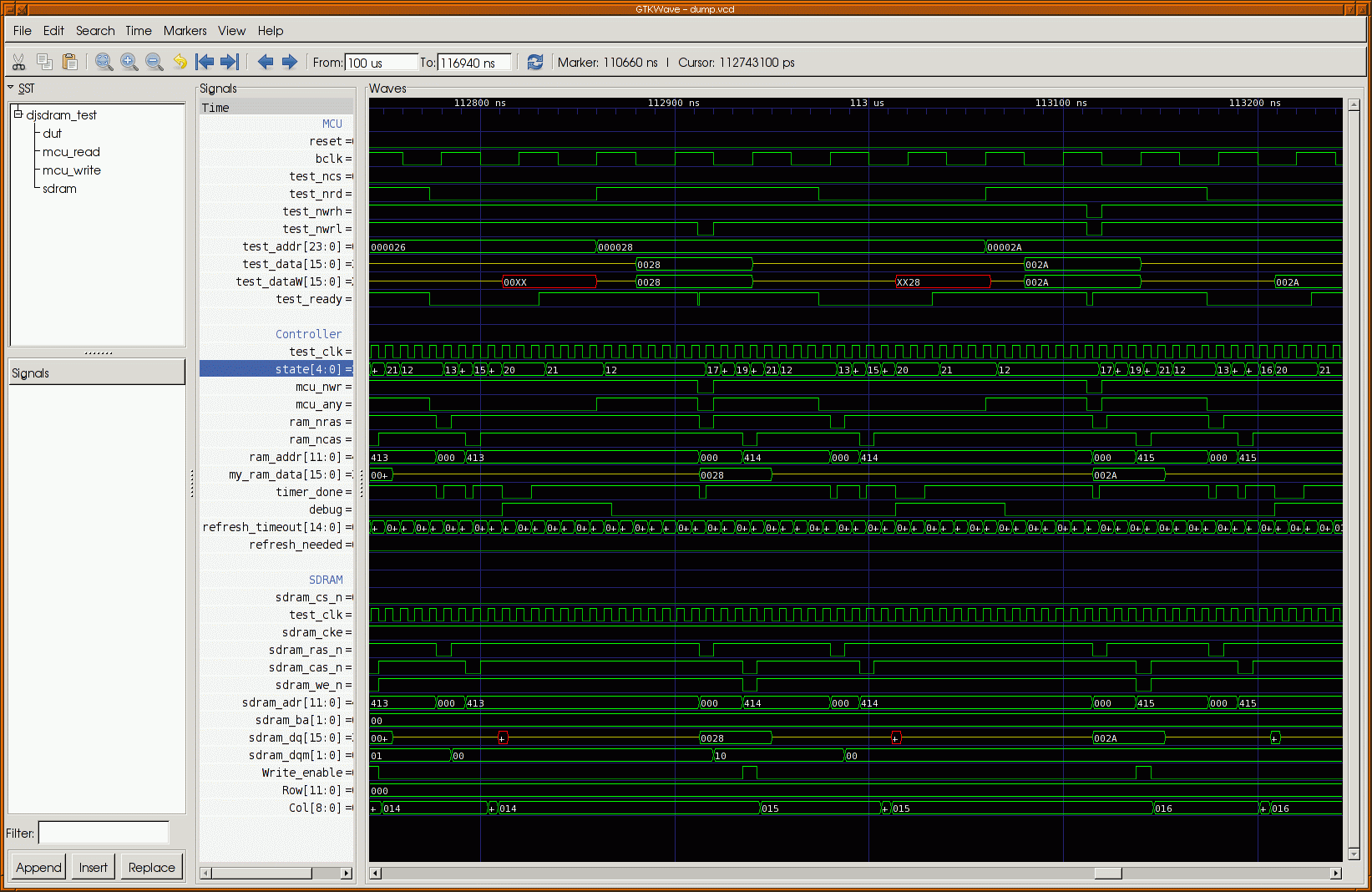This screenshot has width=1372, height=892.
Task: Jump to end of trace icon
Action: 230,62
